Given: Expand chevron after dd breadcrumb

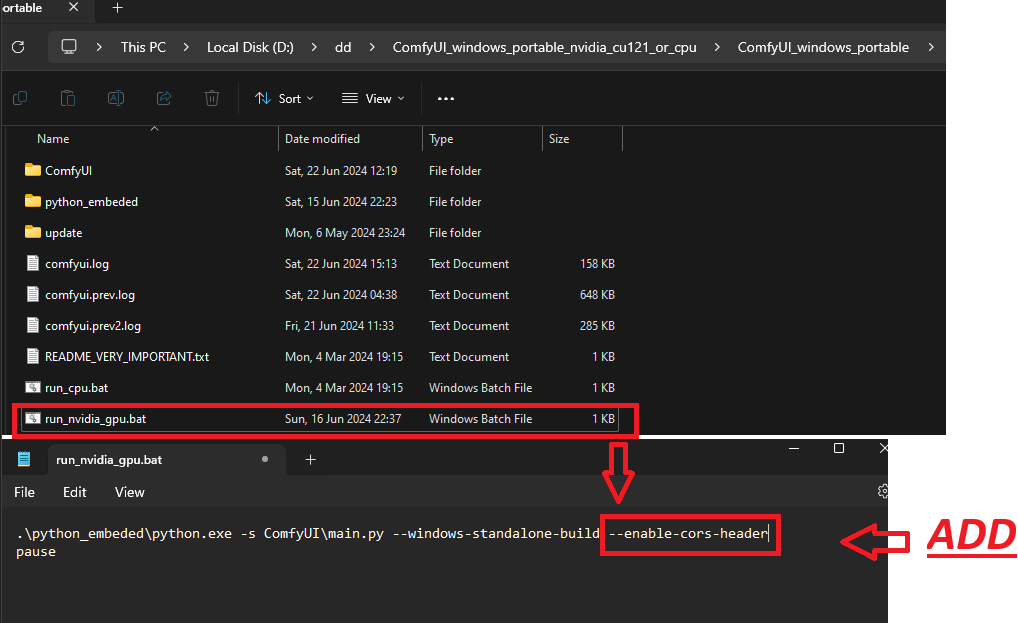Looking at the screenshot, I should tap(371, 47).
